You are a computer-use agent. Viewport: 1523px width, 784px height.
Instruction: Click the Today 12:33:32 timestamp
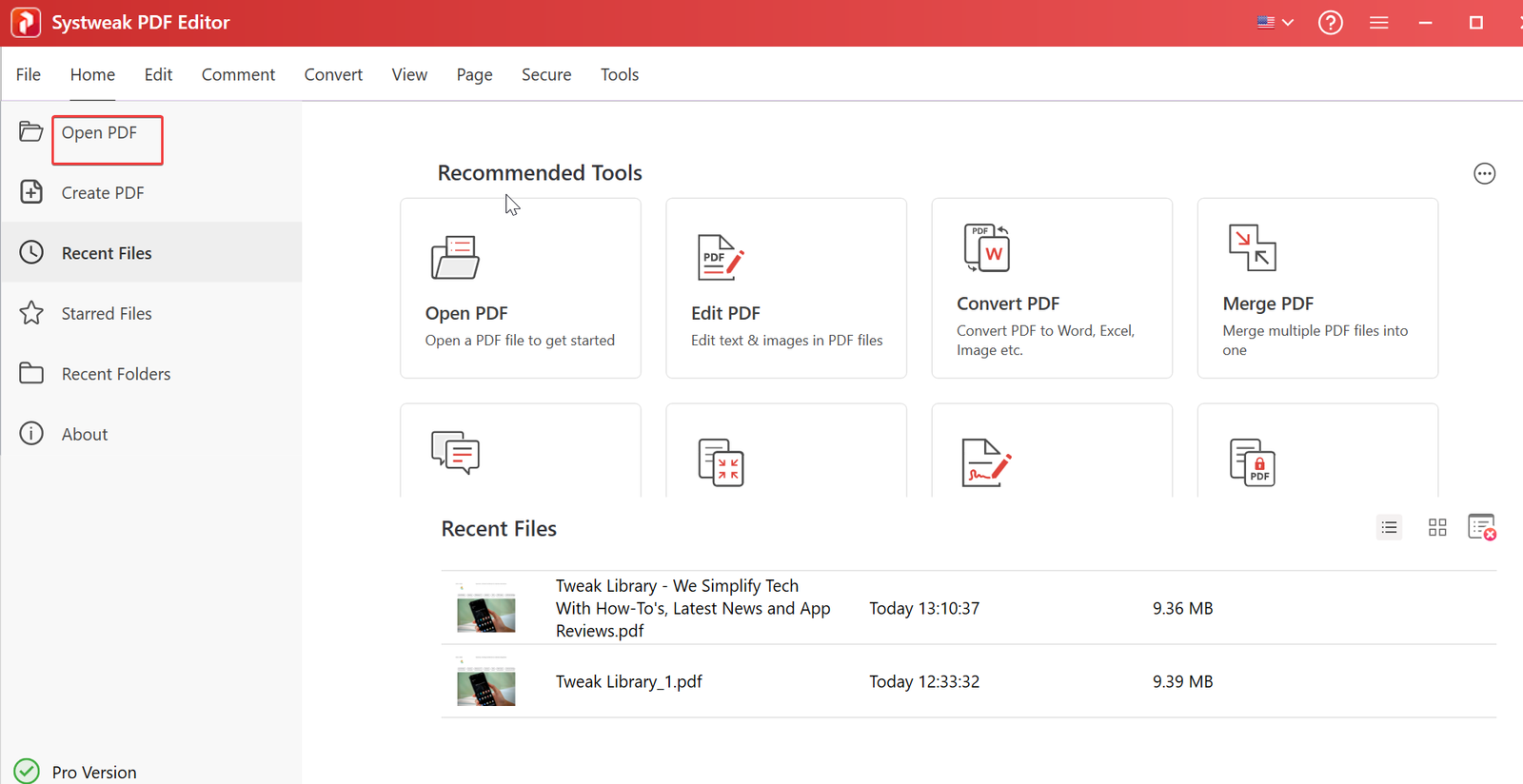click(924, 681)
